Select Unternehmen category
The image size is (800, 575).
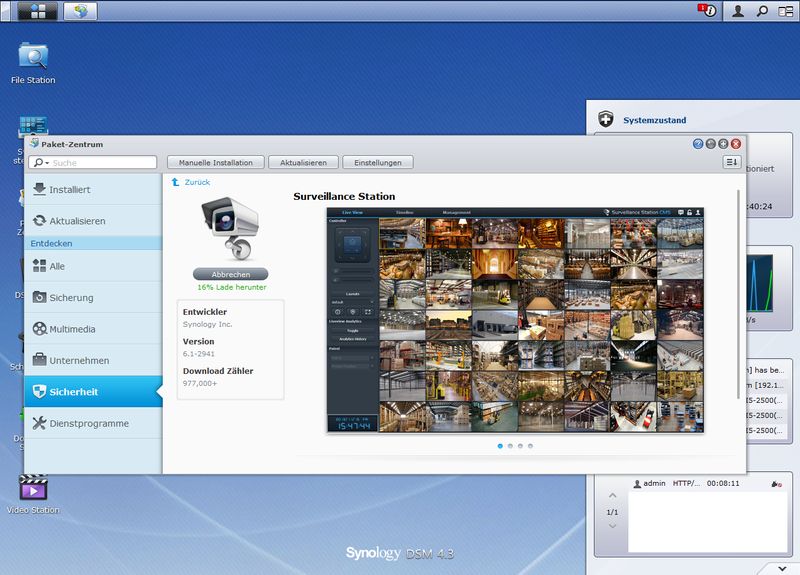[93, 360]
